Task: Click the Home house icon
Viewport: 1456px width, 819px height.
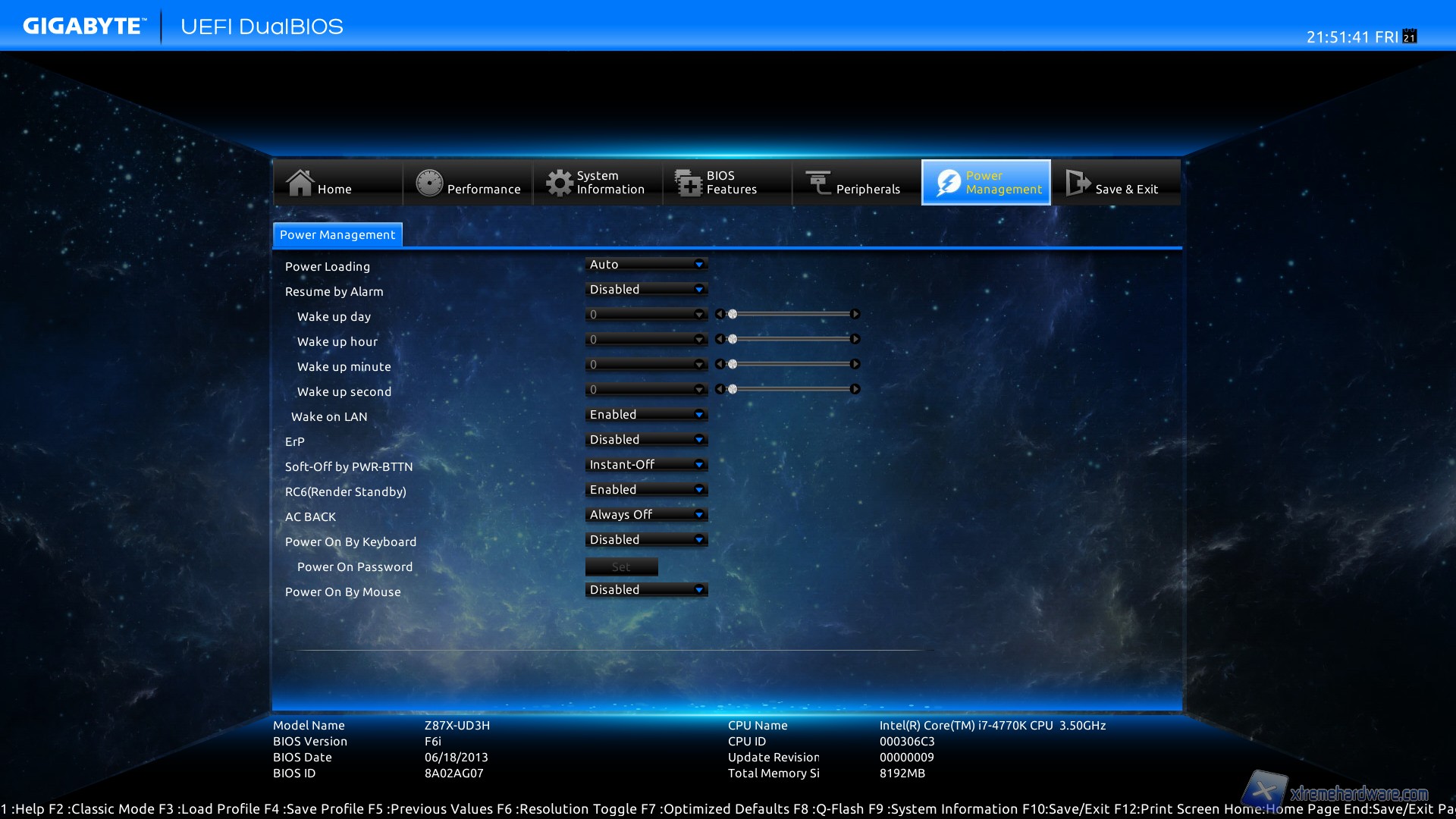Action: coord(300,183)
